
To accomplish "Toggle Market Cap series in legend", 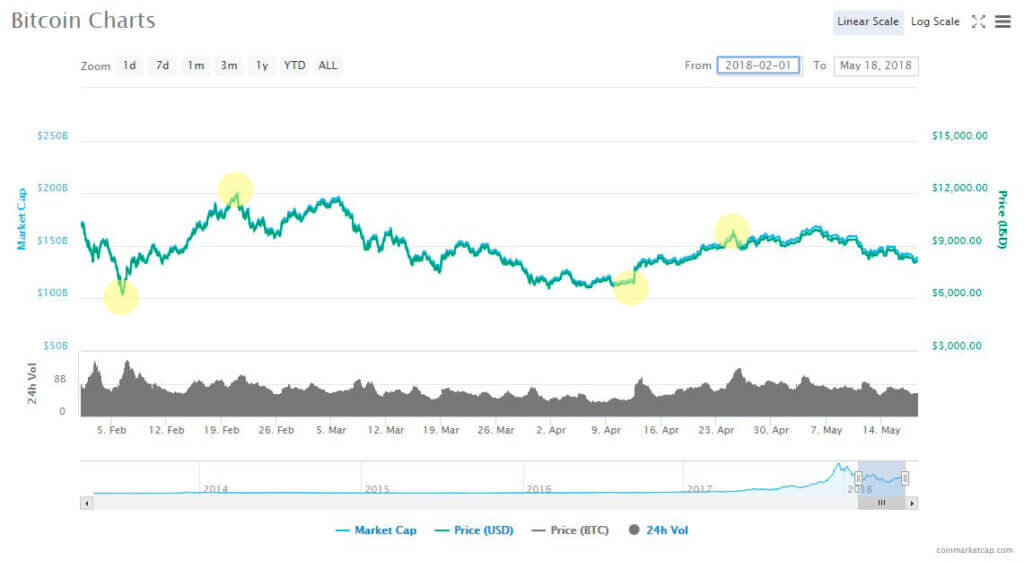I will (x=376, y=530).
